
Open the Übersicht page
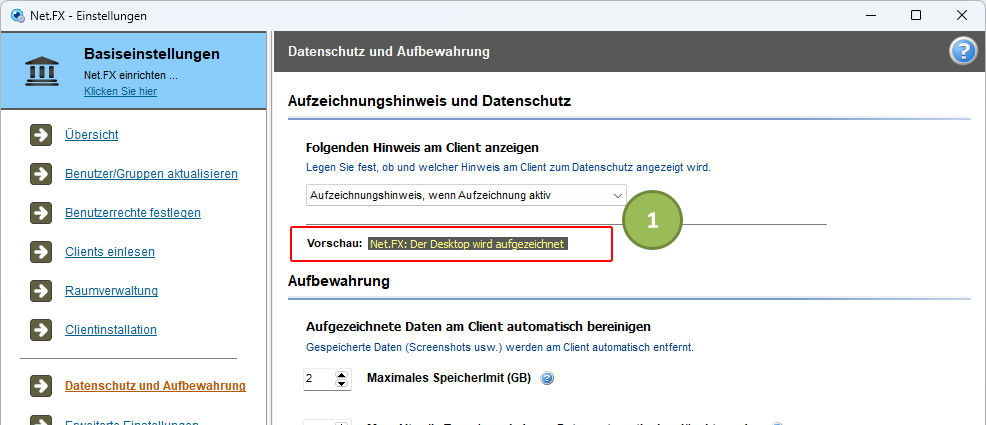click(92, 135)
